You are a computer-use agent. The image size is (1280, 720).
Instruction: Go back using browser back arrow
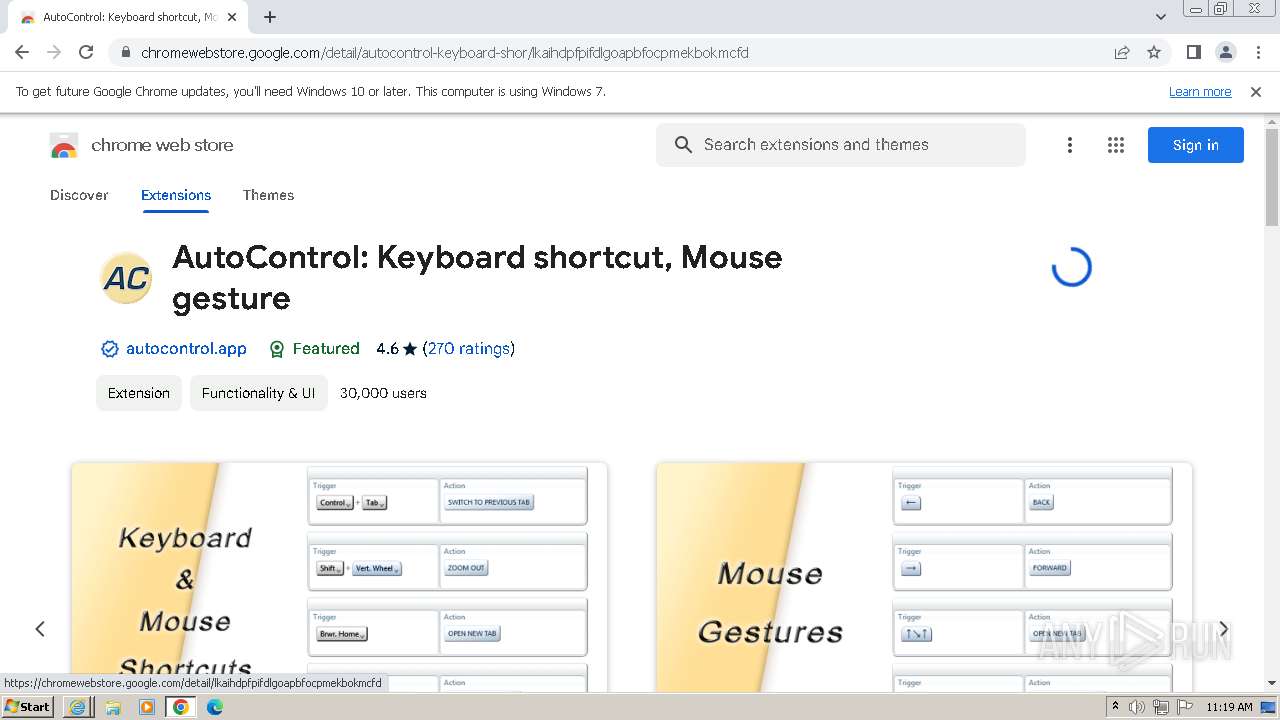point(22,52)
